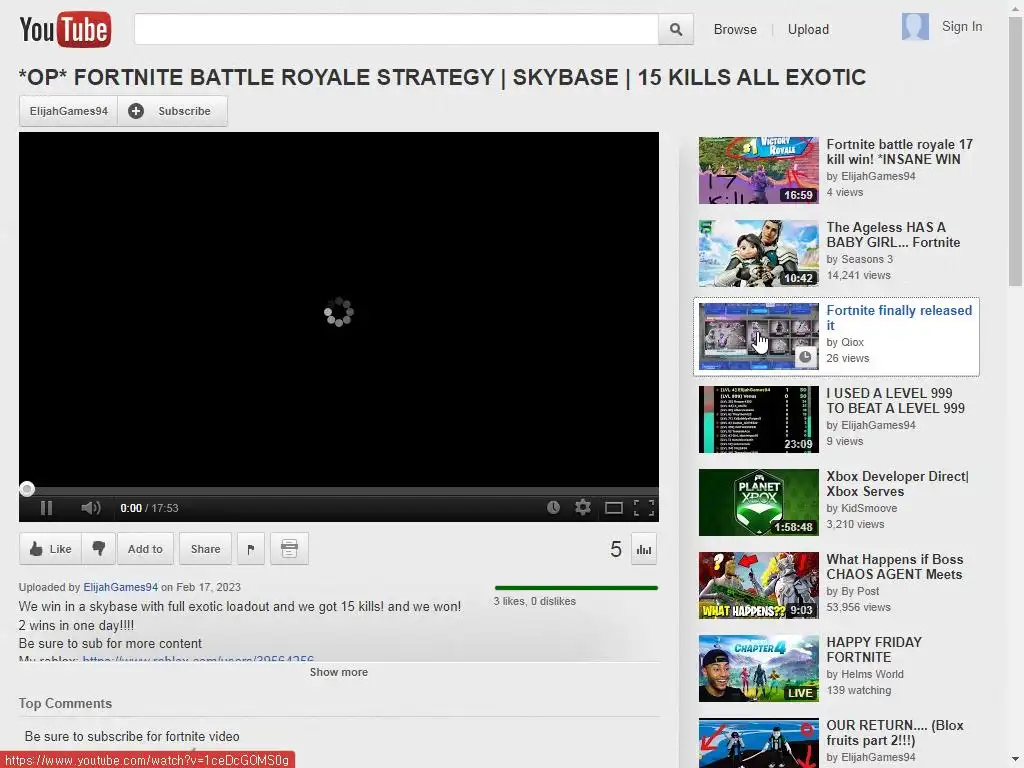Open Xbox Developer Direct title link
The width and height of the screenshot is (1024, 768).
point(897,483)
